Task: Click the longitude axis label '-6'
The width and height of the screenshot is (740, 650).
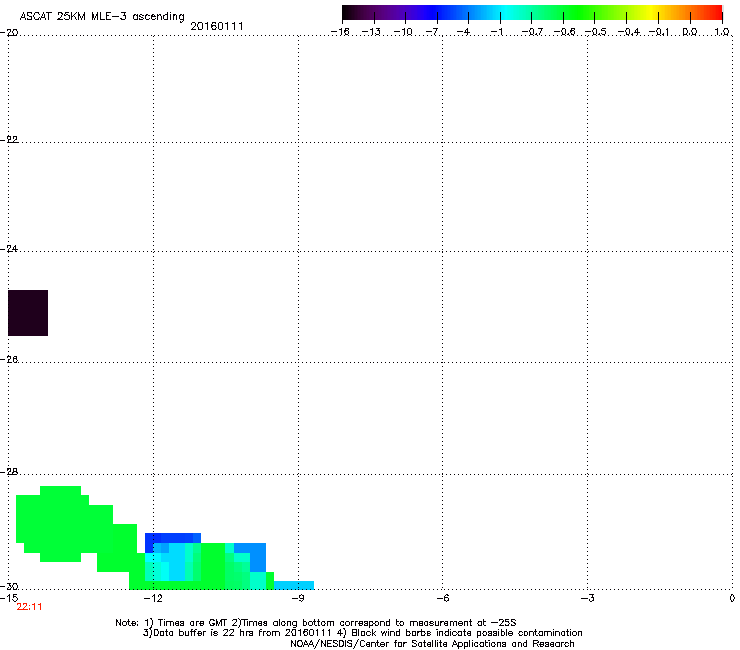Action: (x=442, y=598)
